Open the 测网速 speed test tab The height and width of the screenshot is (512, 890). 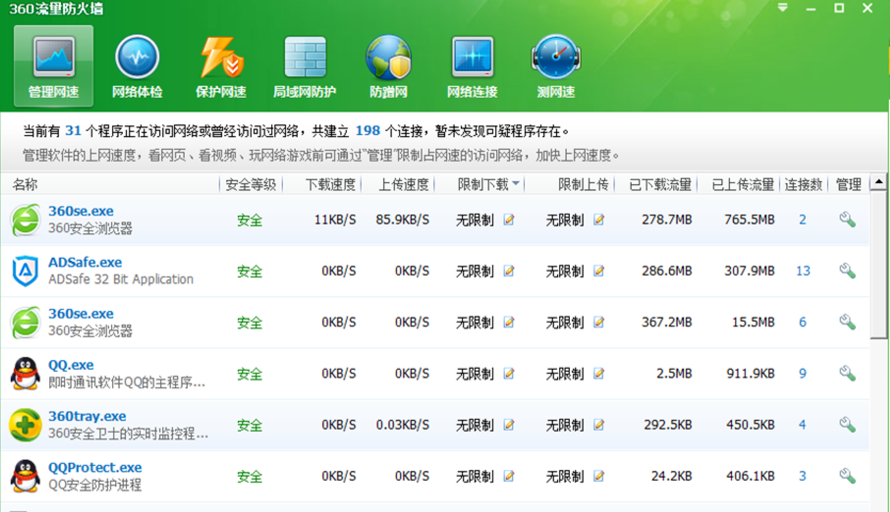tap(556, 66)
